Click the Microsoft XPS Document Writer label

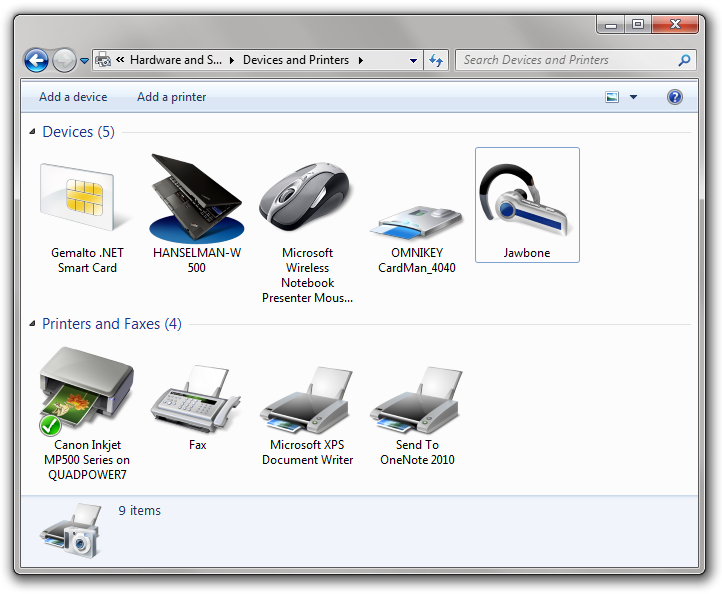[307, 452]
